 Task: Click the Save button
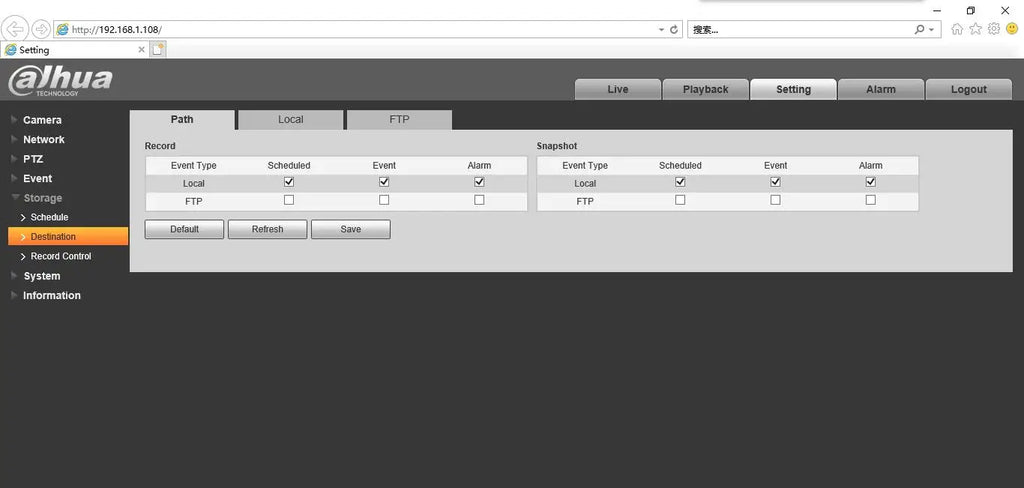pos(350,229)
